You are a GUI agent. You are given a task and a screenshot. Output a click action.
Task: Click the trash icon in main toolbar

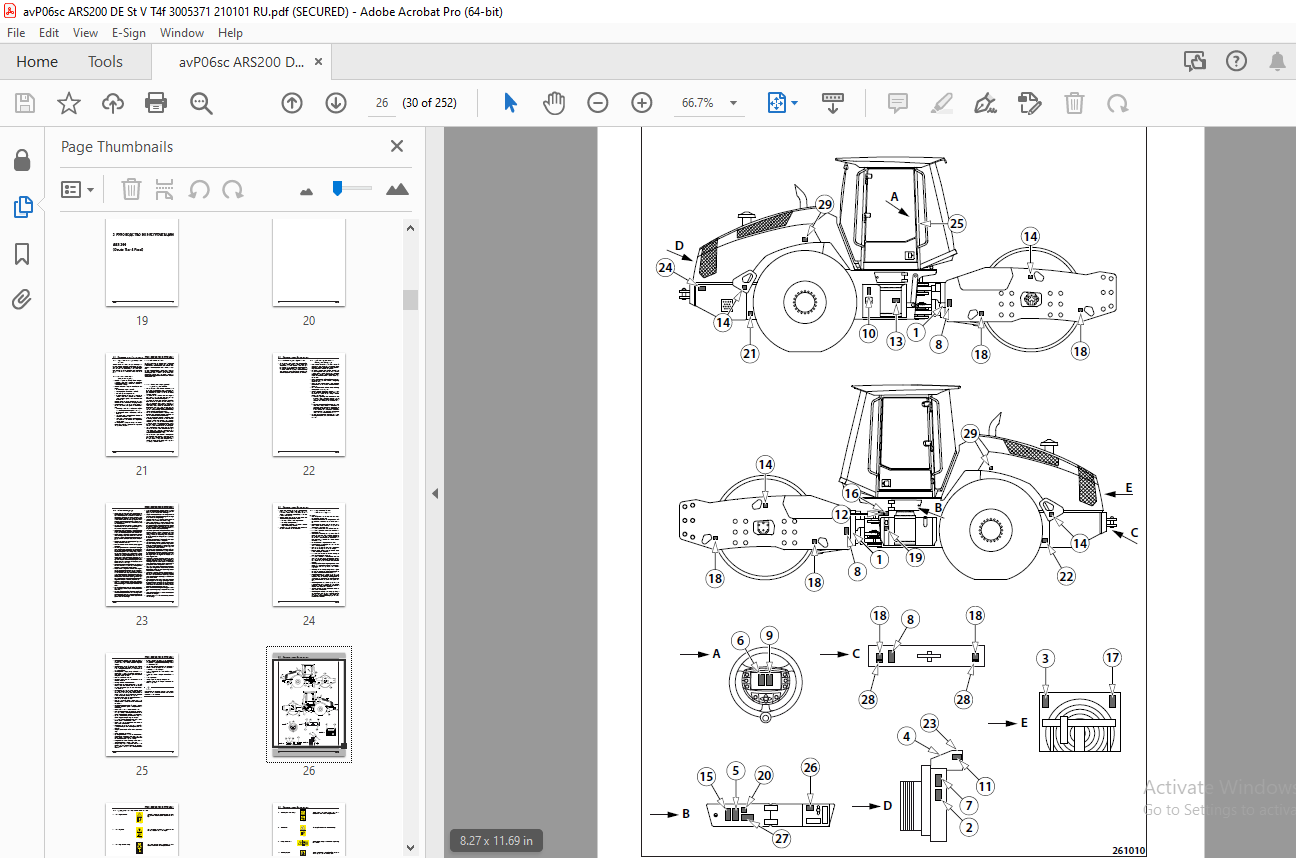pyautogui.click(x=1074, y=103)
